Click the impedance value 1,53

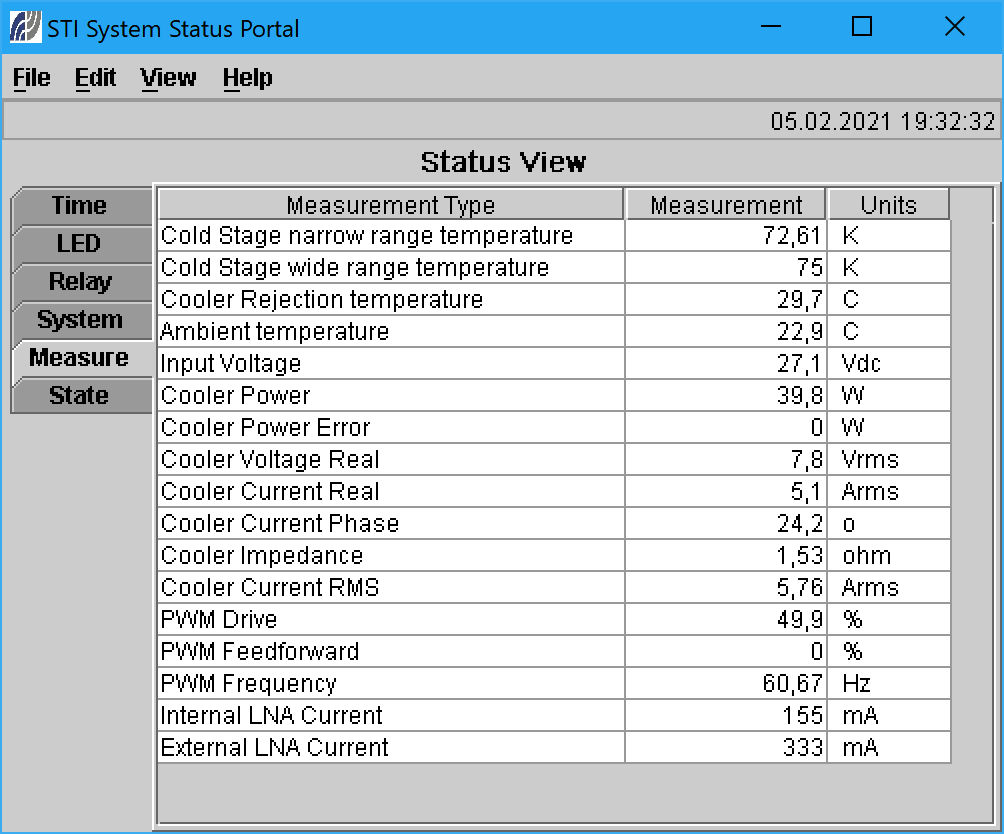[x=800, y=556]
